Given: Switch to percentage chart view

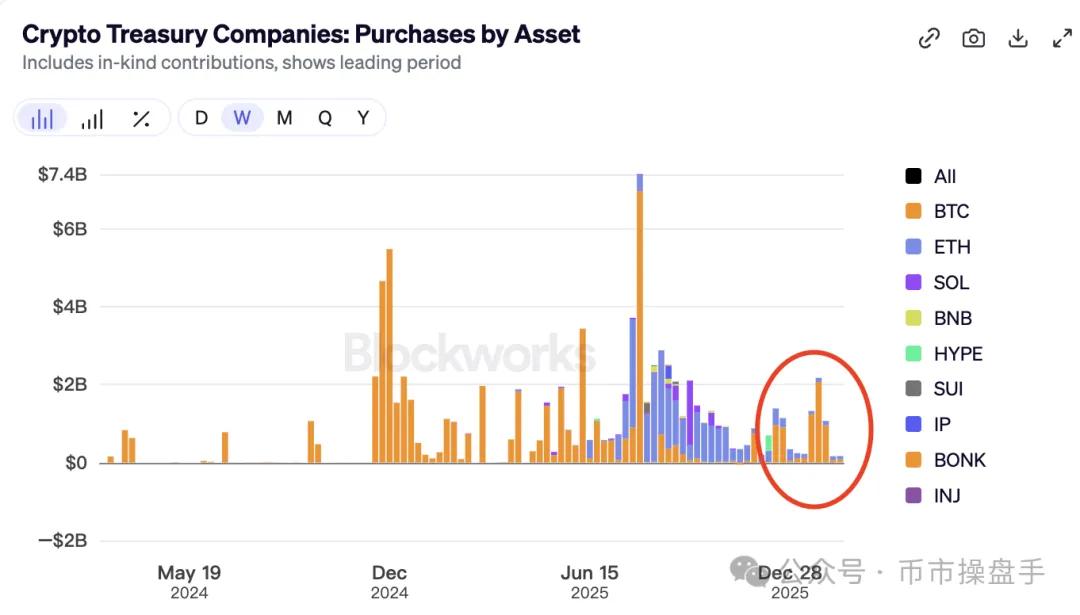Looking at the screenshot, I should pyautogui.click(x=141, y=119).
